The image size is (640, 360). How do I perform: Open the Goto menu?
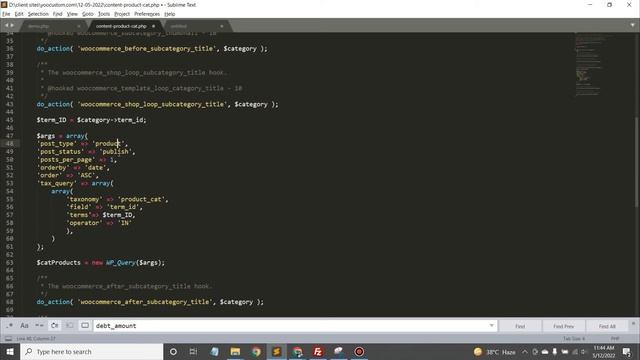88,14
